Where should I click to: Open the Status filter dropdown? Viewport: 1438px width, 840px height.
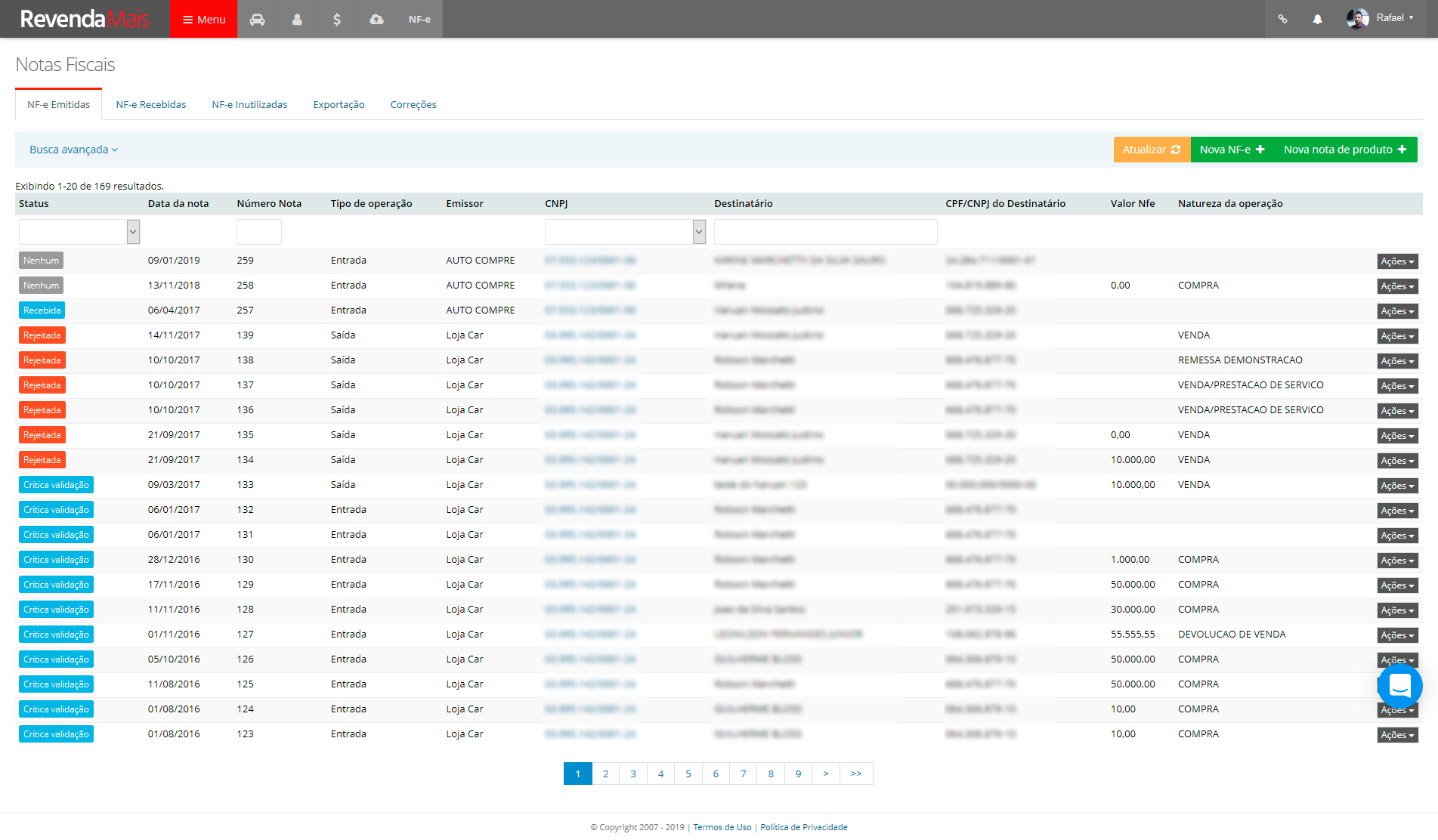[x=79, y=232]
